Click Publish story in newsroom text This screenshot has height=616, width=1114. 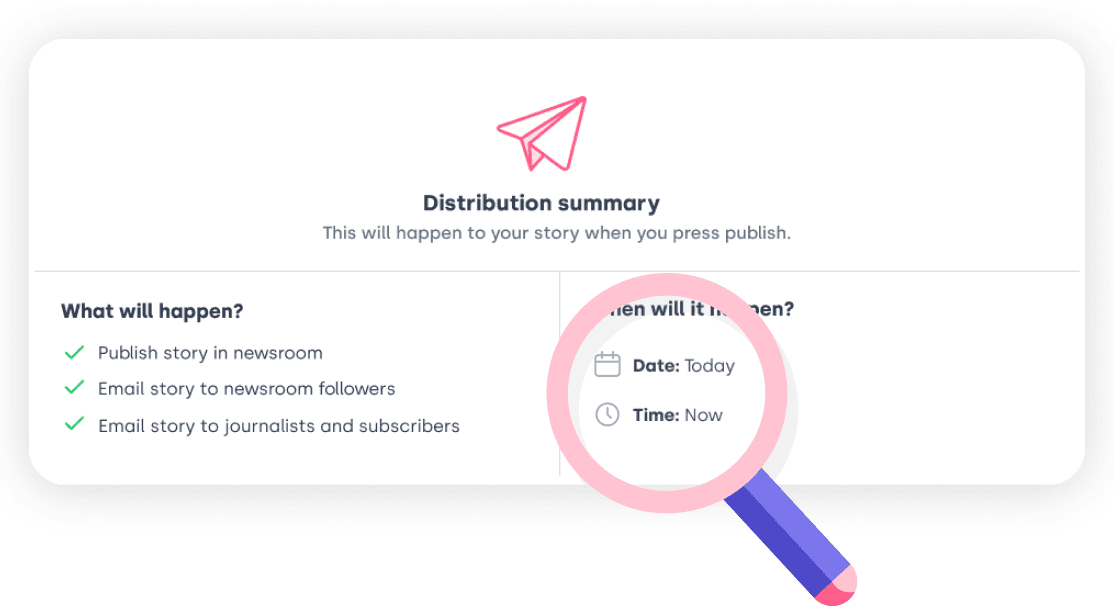(x=210, y=353)
